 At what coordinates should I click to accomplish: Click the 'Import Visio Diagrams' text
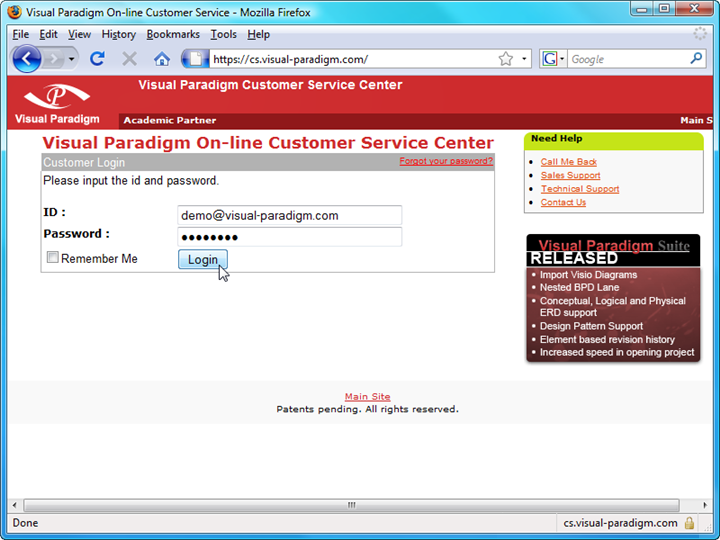click(x=588, y=275)
